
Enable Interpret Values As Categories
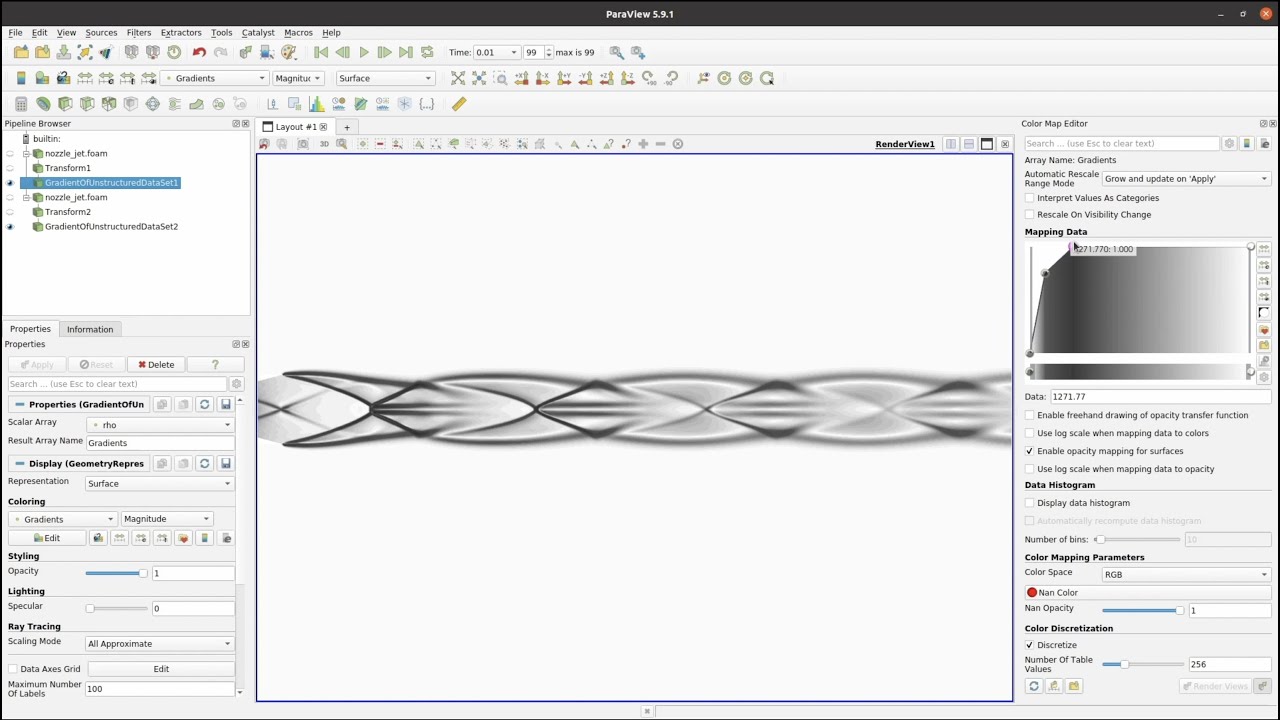point(1030,198)
